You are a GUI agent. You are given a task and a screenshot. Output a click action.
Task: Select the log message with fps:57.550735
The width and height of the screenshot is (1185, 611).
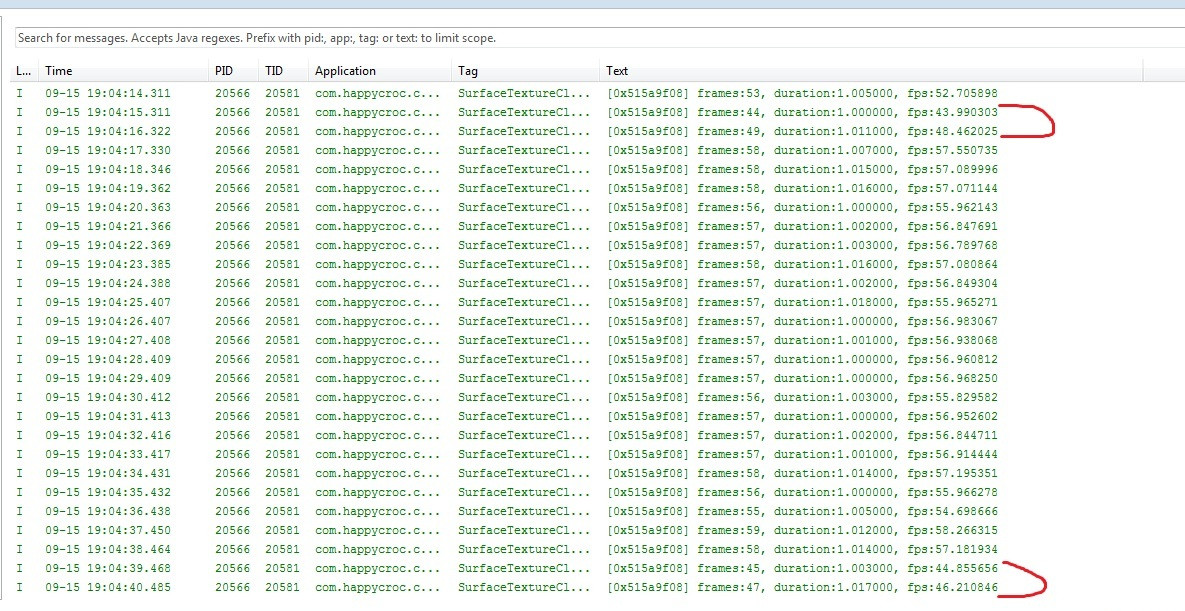point(802,150)
